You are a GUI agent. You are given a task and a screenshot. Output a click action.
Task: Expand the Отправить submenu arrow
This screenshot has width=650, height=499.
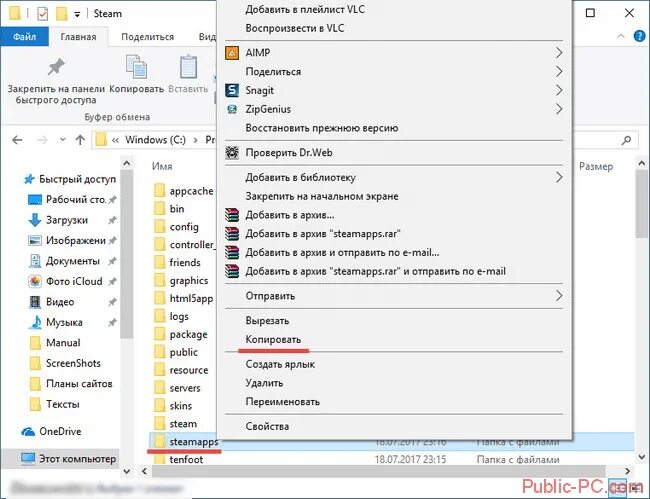point(559,296)
